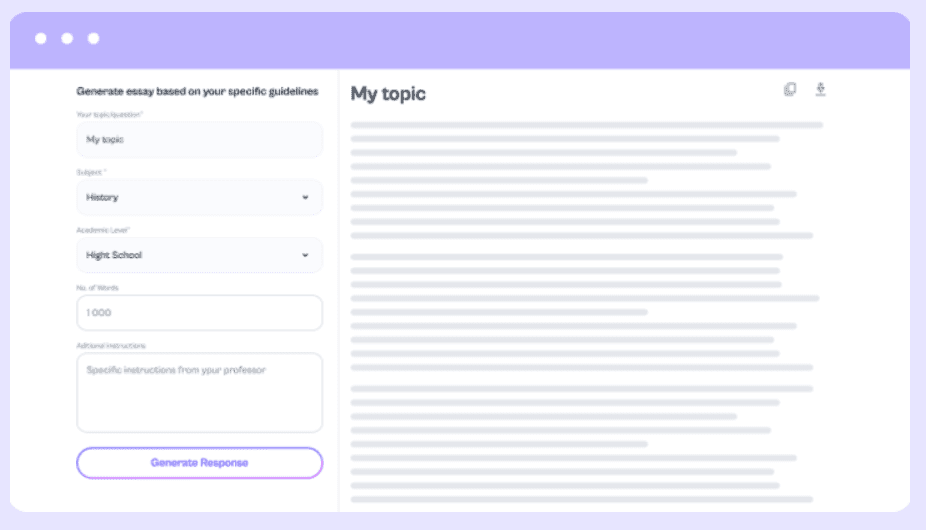
Task: Select the History subject combo box
Action: click(x=190, y=198)
